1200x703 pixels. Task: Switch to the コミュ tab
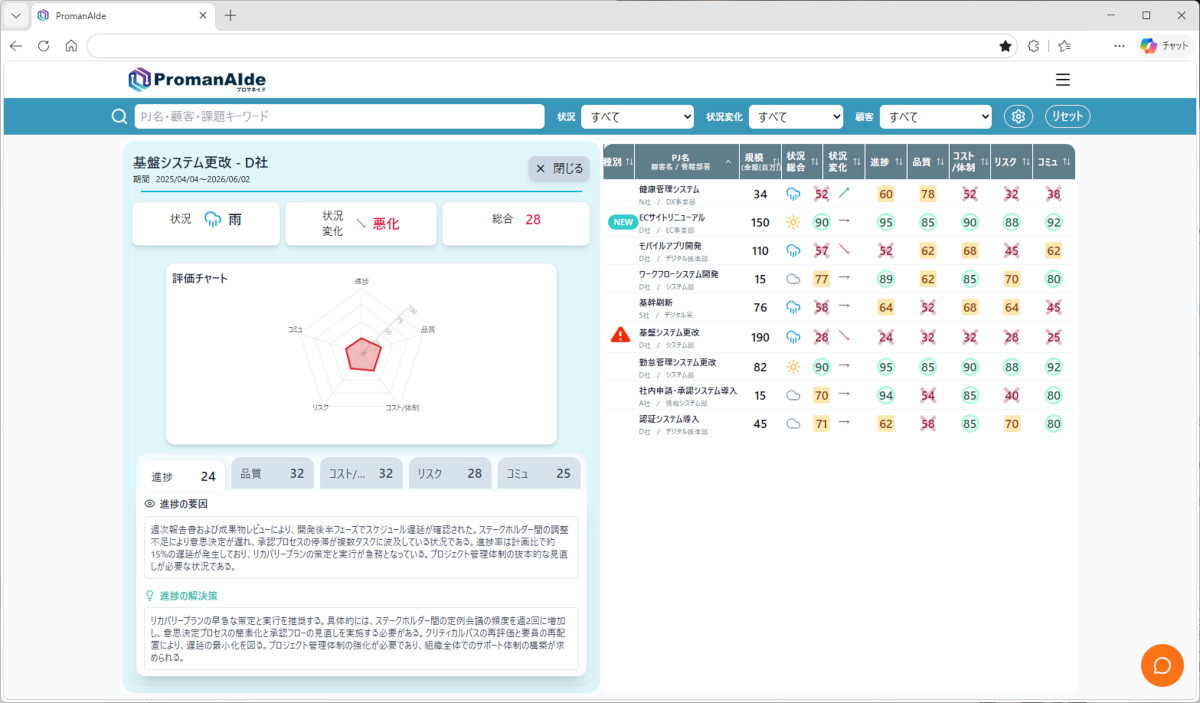[x=539, y=474]
